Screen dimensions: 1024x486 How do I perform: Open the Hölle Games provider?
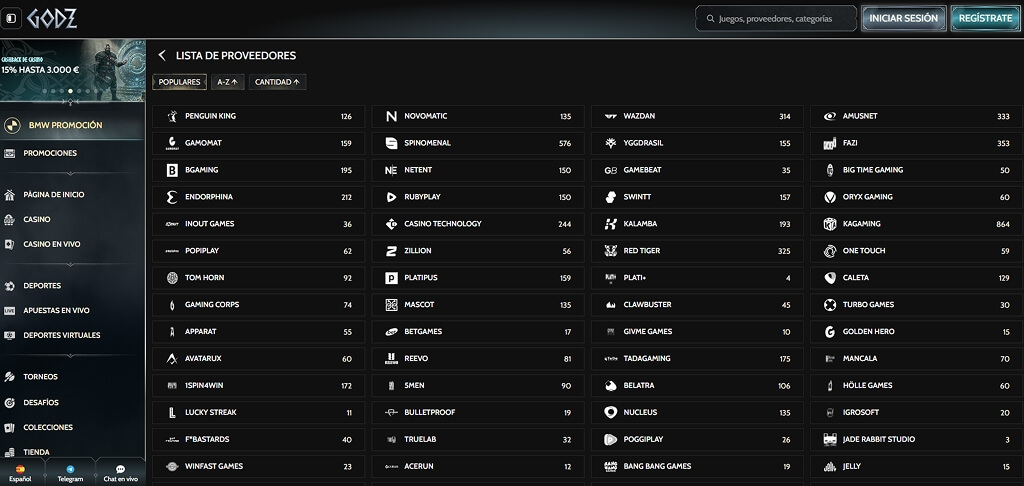point(917,385)
